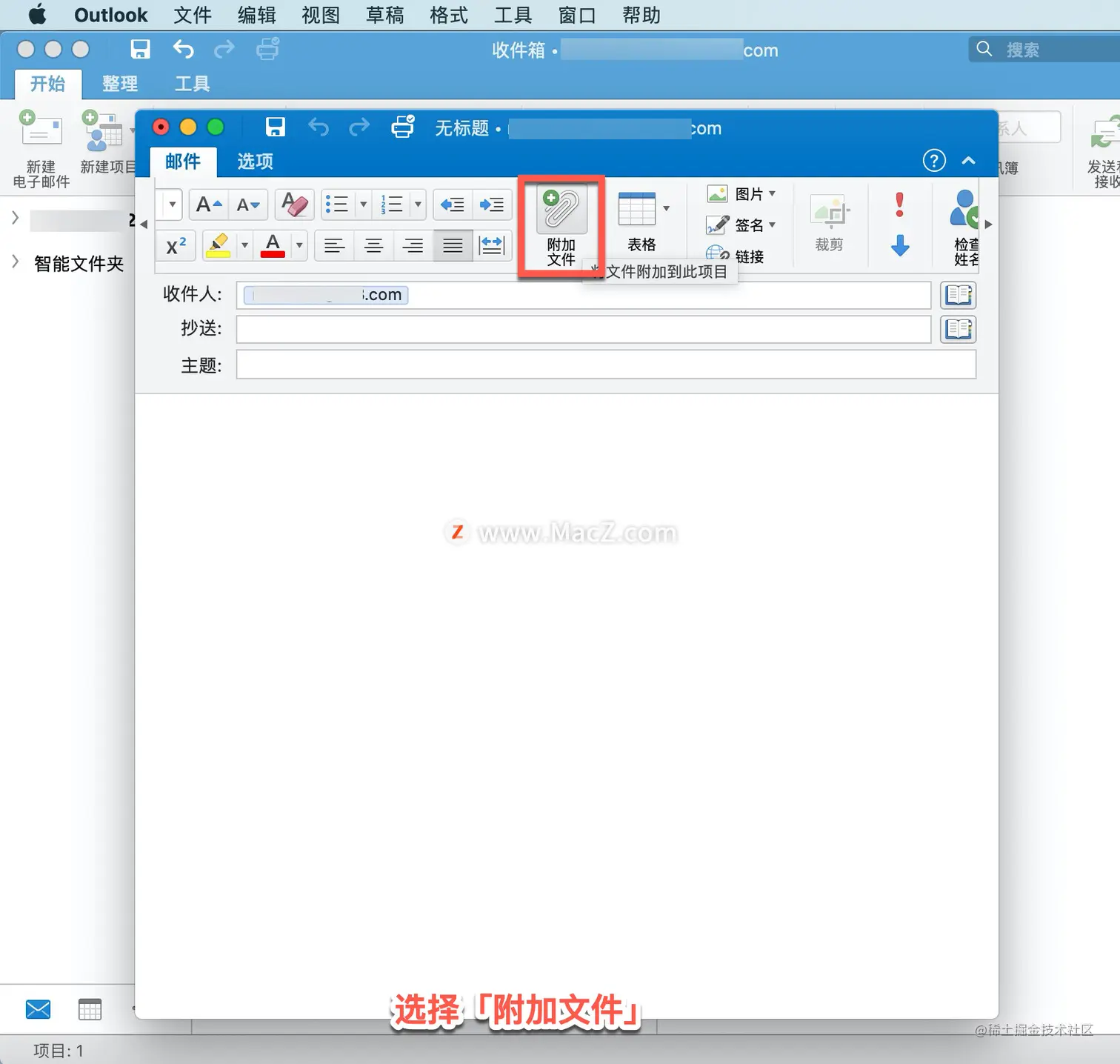The height and width of the screenshot is (1064, 1120).
Task: Click the 新建电子邮件 button in main window
Action: click(x=41, y=148)
